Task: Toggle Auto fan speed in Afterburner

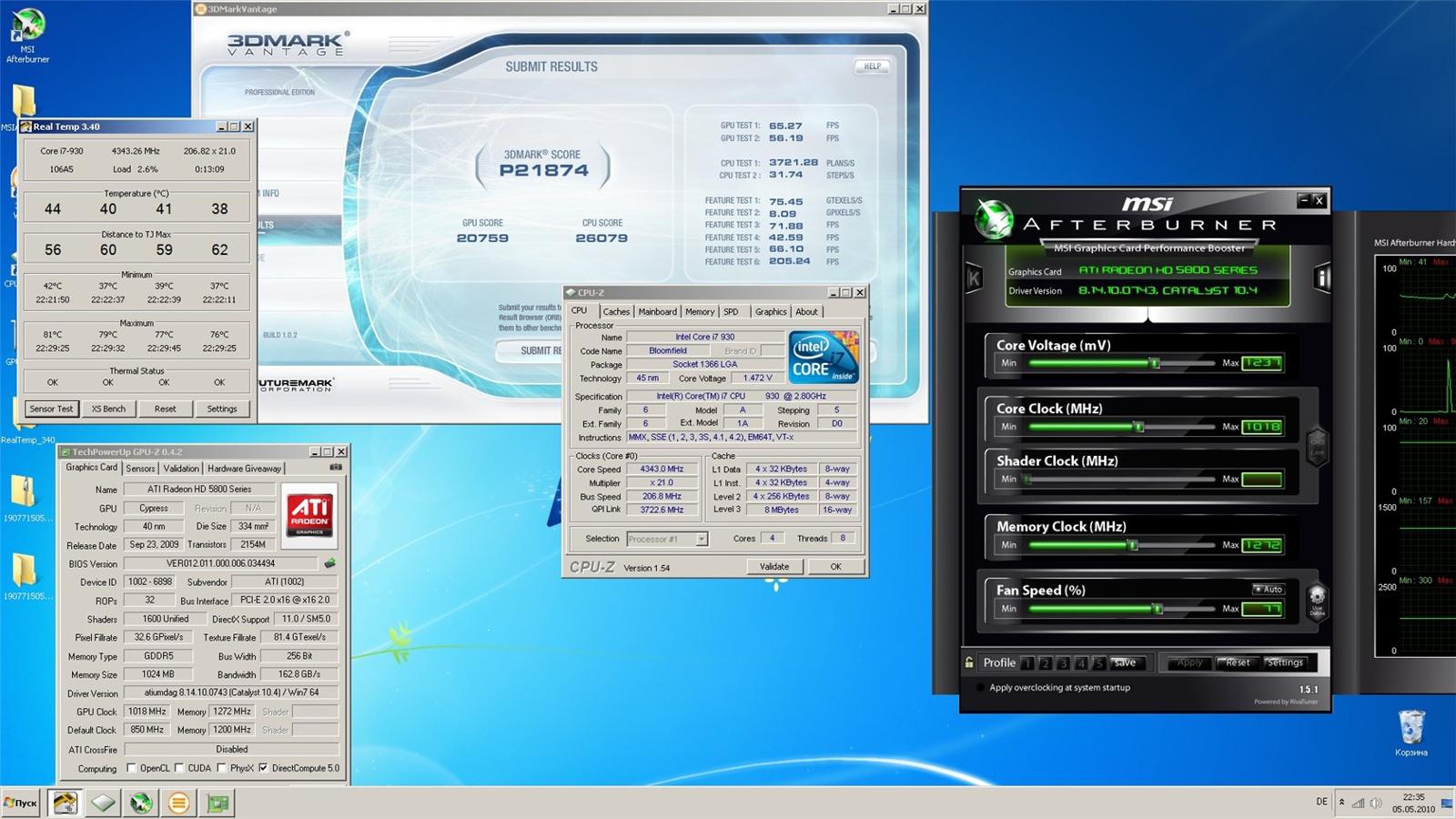Action: click(x=1268, y=590)
